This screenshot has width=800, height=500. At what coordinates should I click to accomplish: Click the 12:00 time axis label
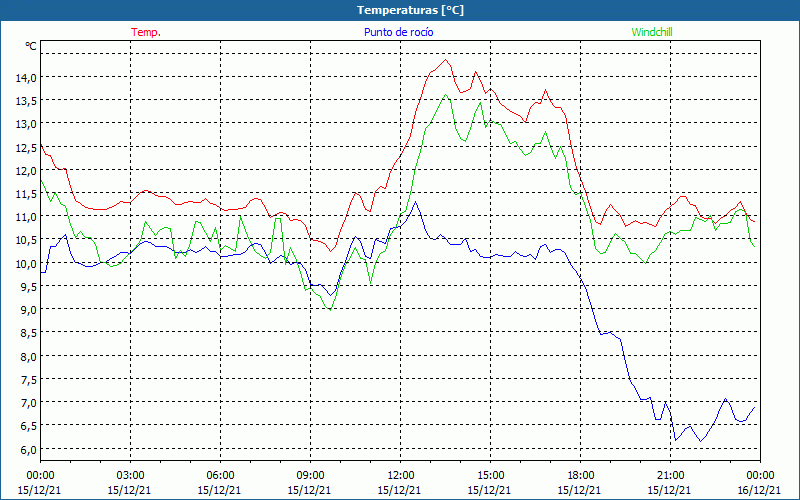point(401,476)
